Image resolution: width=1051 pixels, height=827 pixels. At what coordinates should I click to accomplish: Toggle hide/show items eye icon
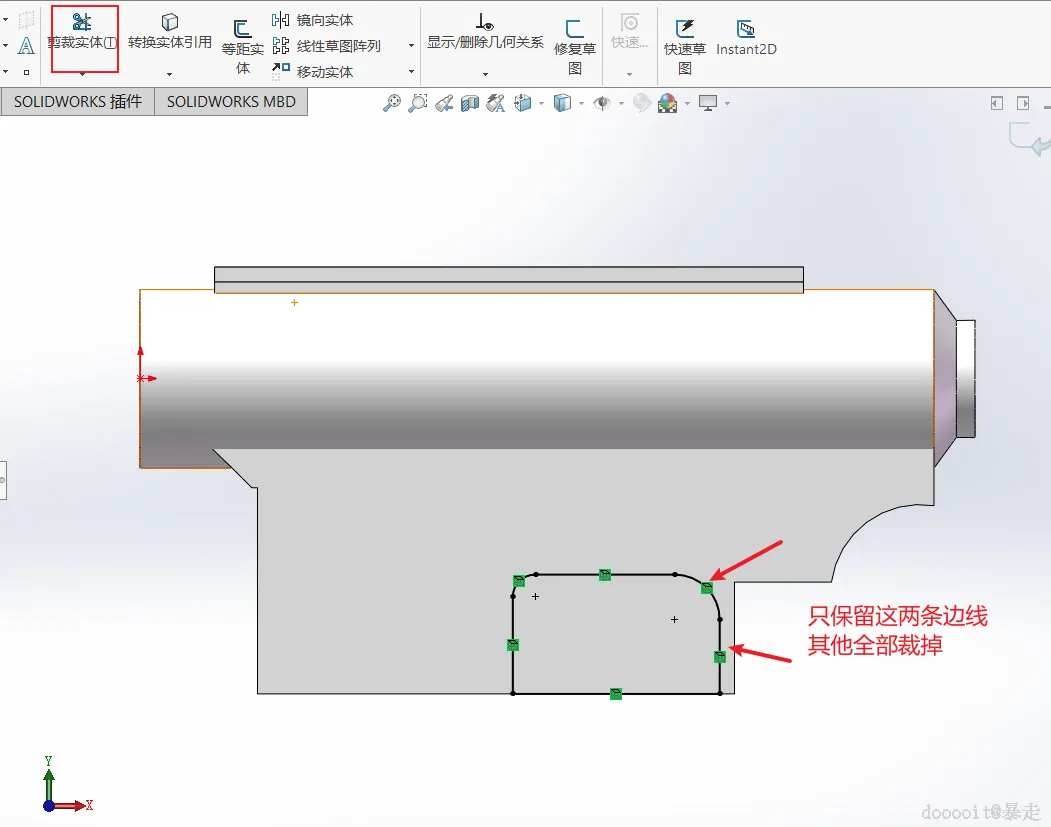603,103
